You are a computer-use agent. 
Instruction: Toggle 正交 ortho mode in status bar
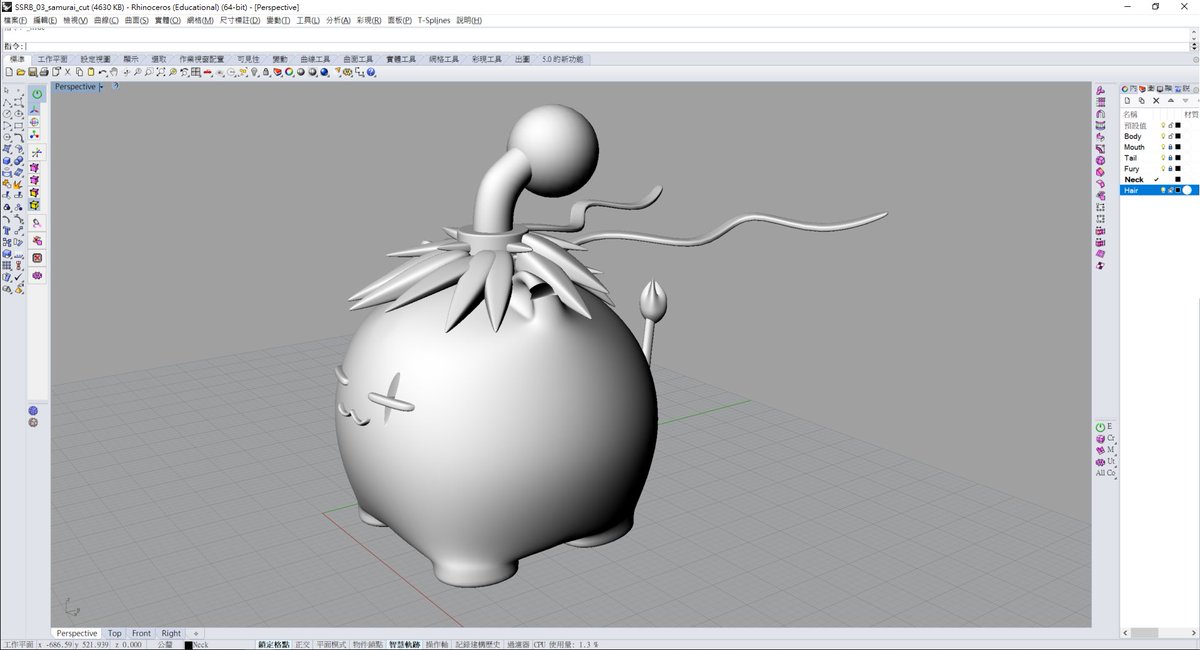coord(303,645)
